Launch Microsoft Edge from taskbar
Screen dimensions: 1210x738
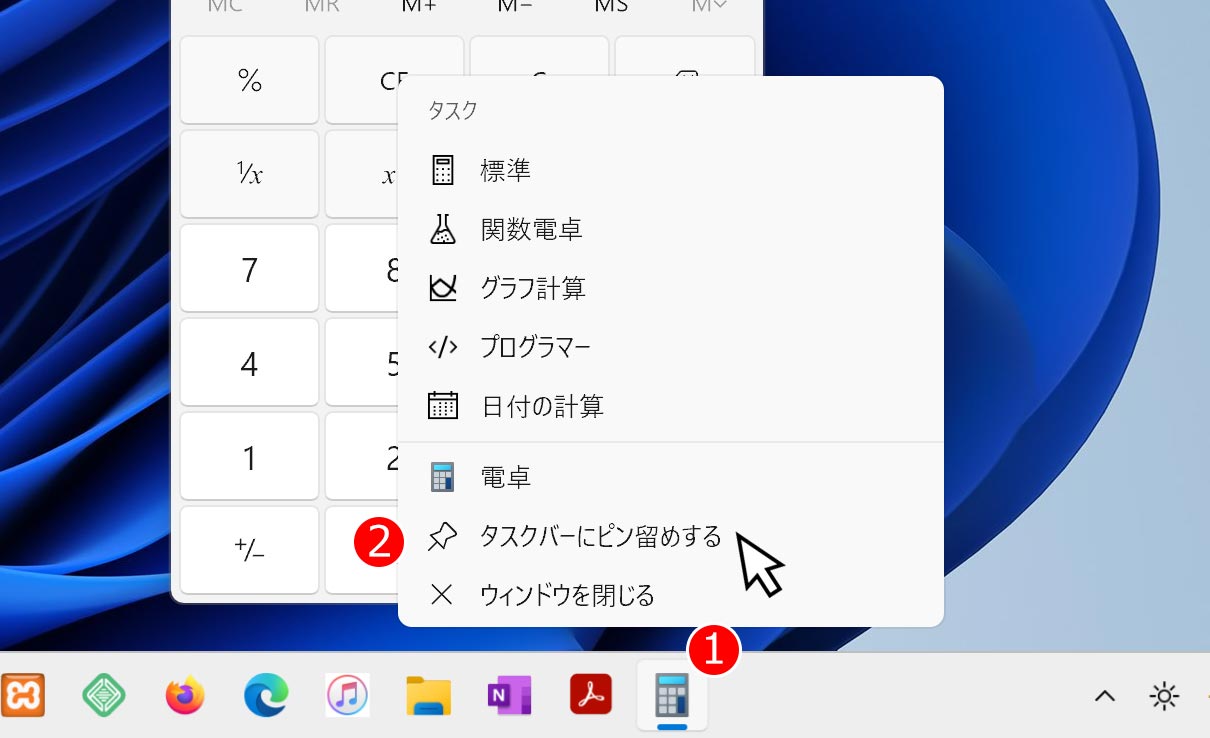(x=266, y=695)
